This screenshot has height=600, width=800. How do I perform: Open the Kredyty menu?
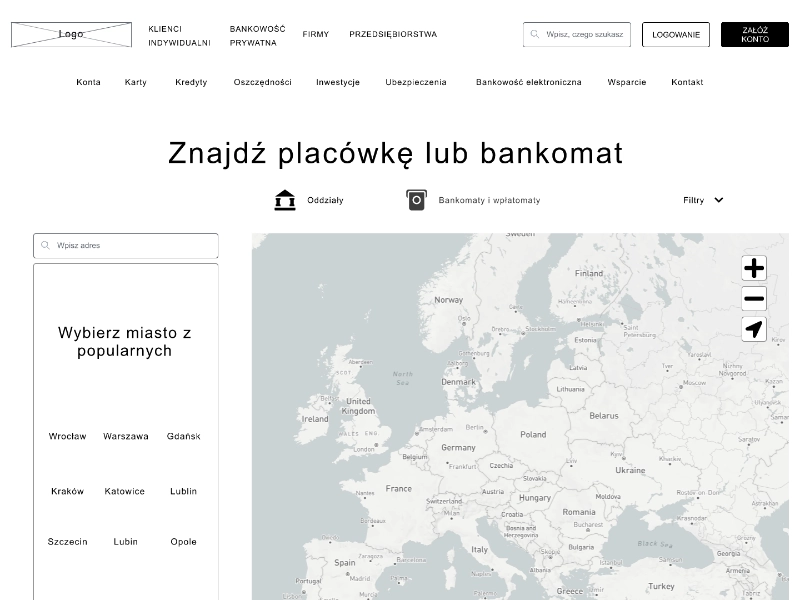pyautogui.click(x=191, y=82)
